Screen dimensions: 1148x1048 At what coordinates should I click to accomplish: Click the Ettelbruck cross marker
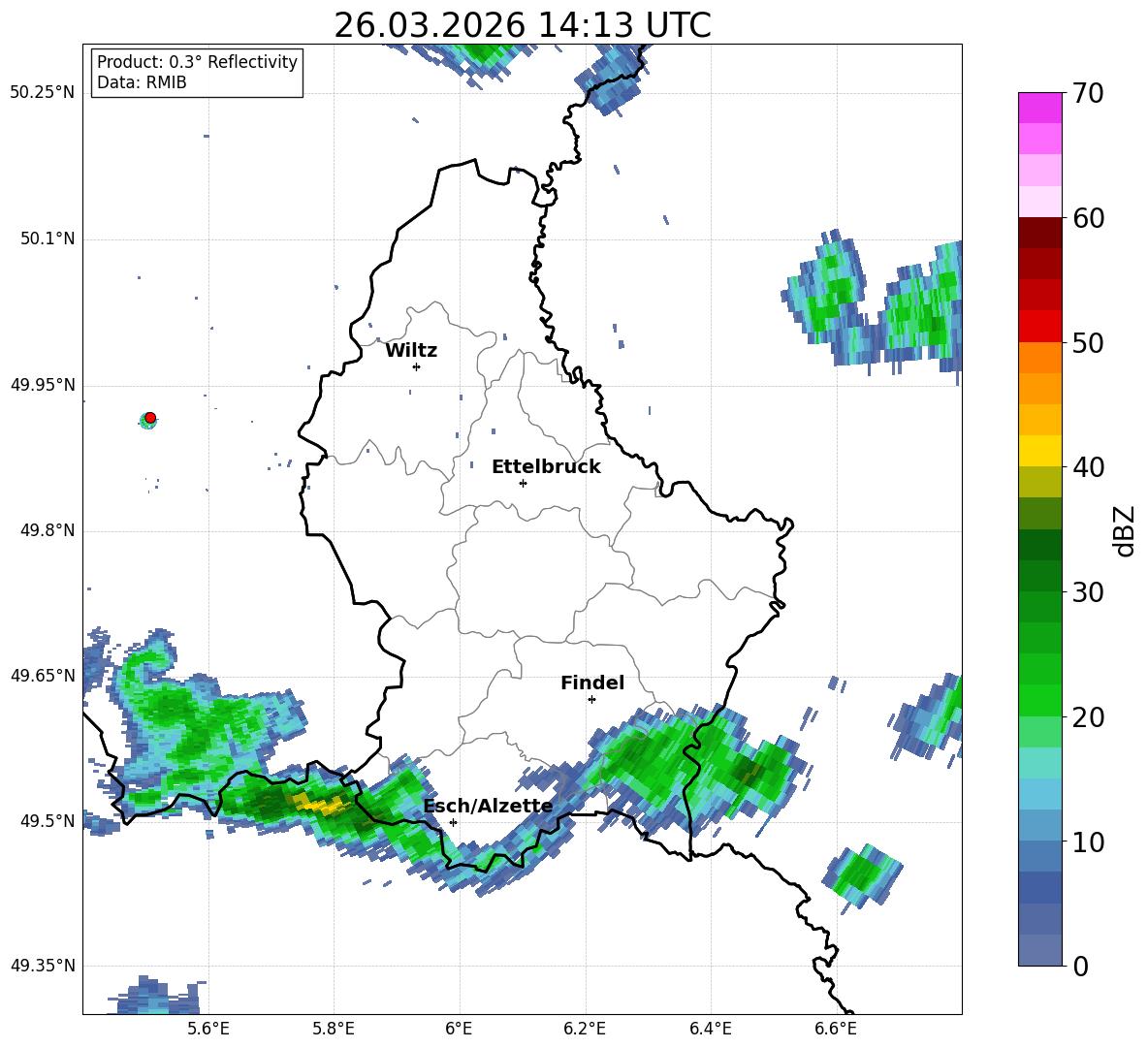tap(523, 483)
